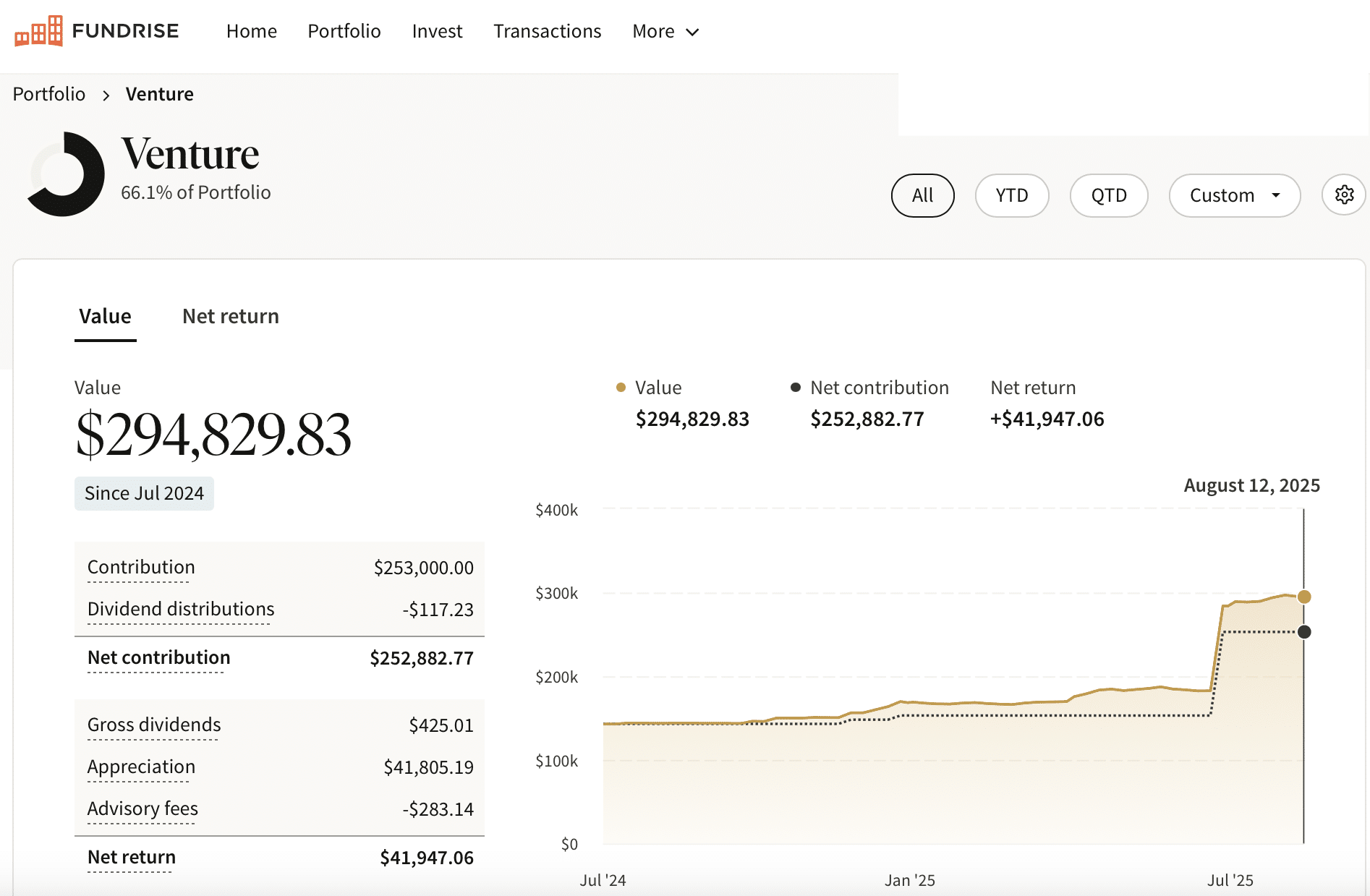Switch to the Net return tab

[230, 316]
